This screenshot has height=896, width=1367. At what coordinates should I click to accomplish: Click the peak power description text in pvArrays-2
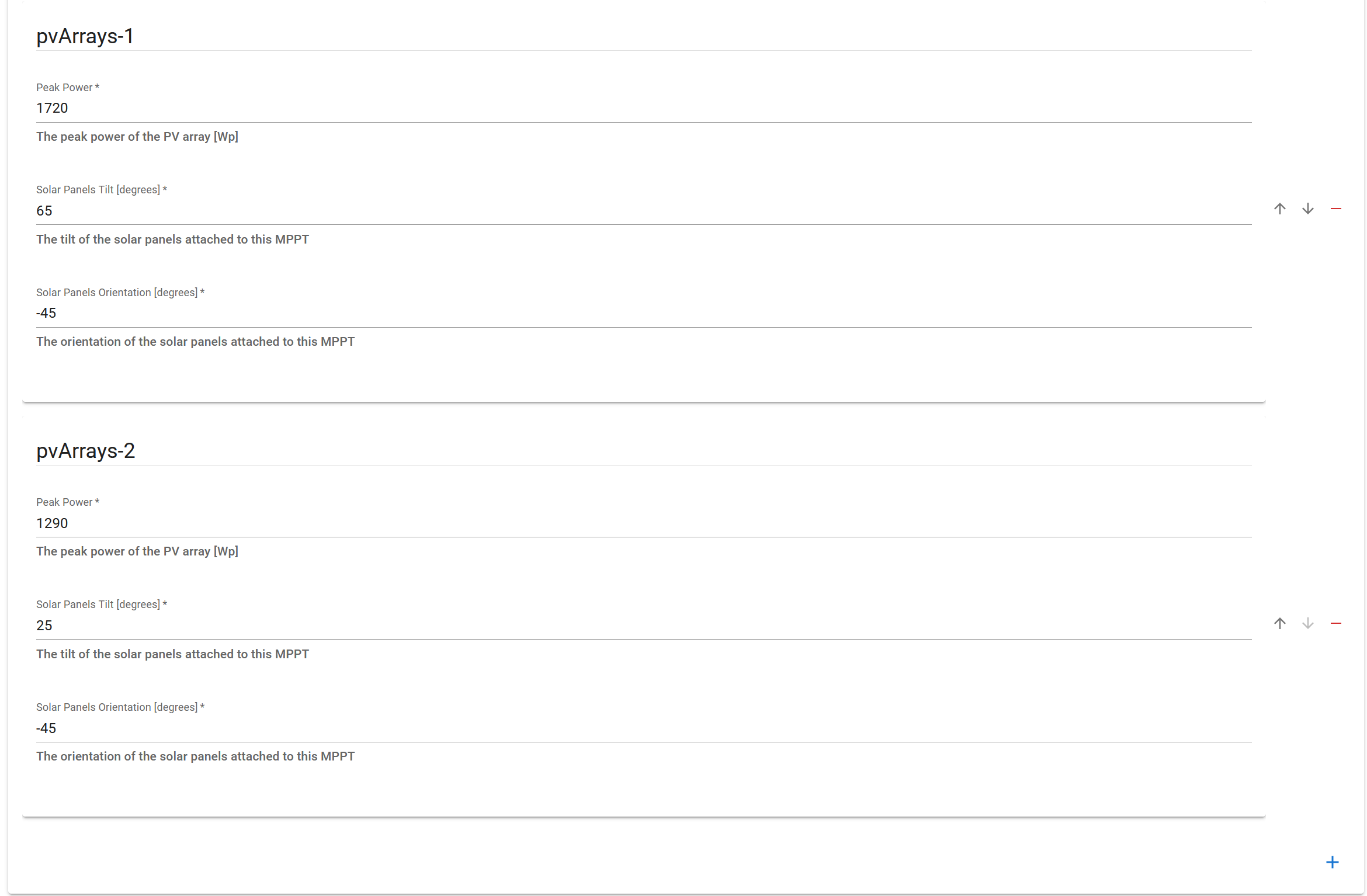coord(137,551)
